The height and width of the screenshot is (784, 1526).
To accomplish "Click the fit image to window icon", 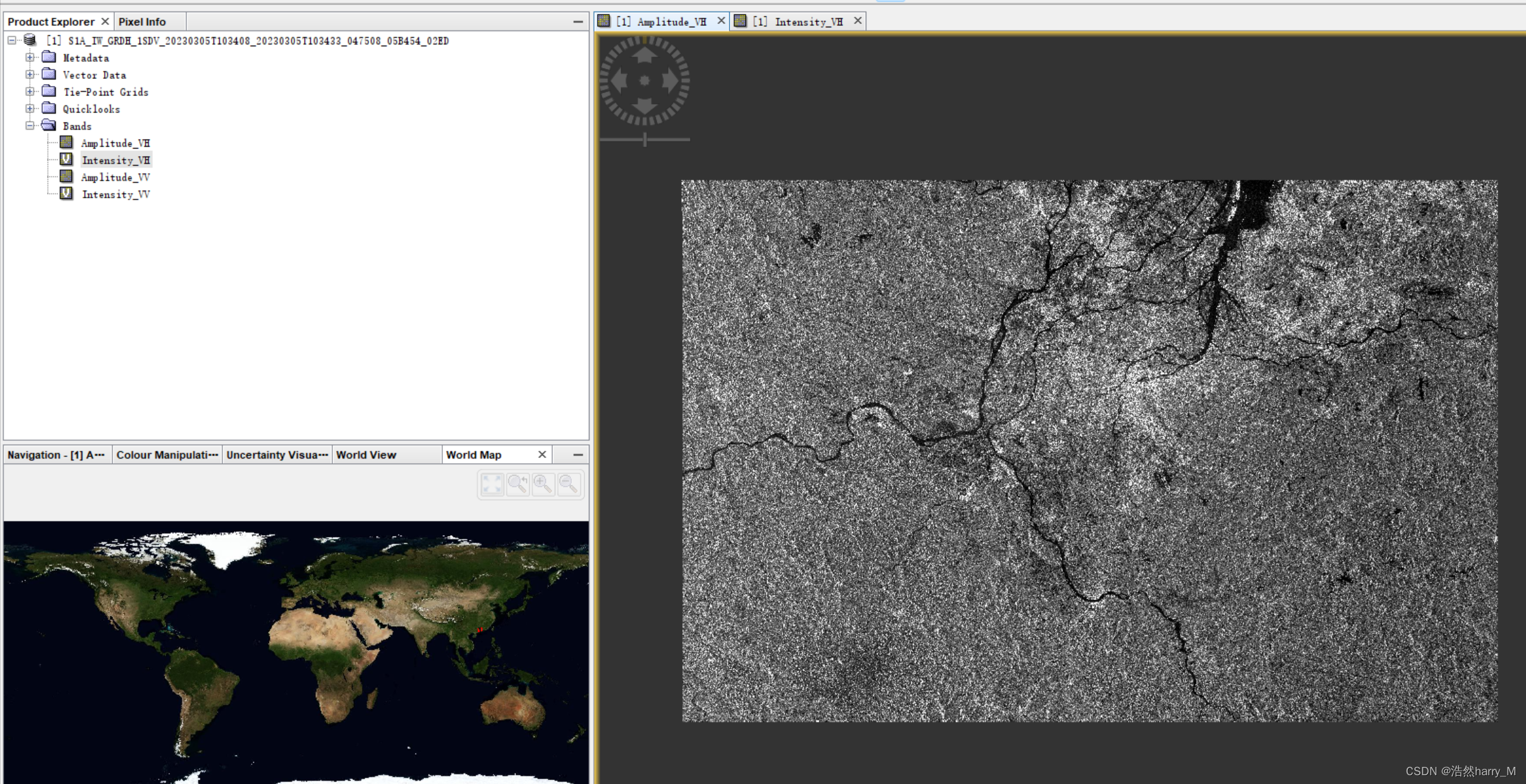I will [x=493, y=484].
